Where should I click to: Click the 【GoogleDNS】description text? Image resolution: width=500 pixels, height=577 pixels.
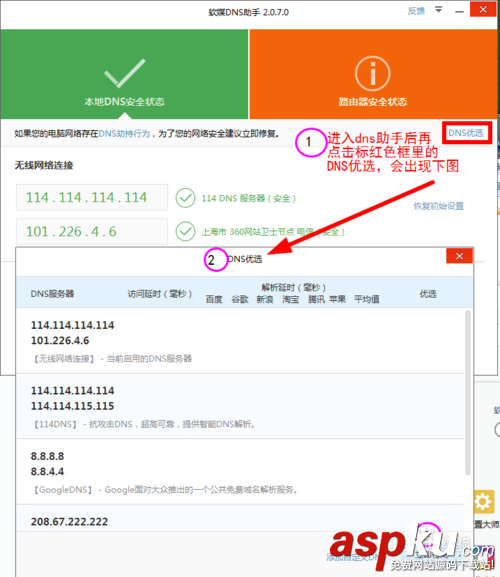point(164,490)
